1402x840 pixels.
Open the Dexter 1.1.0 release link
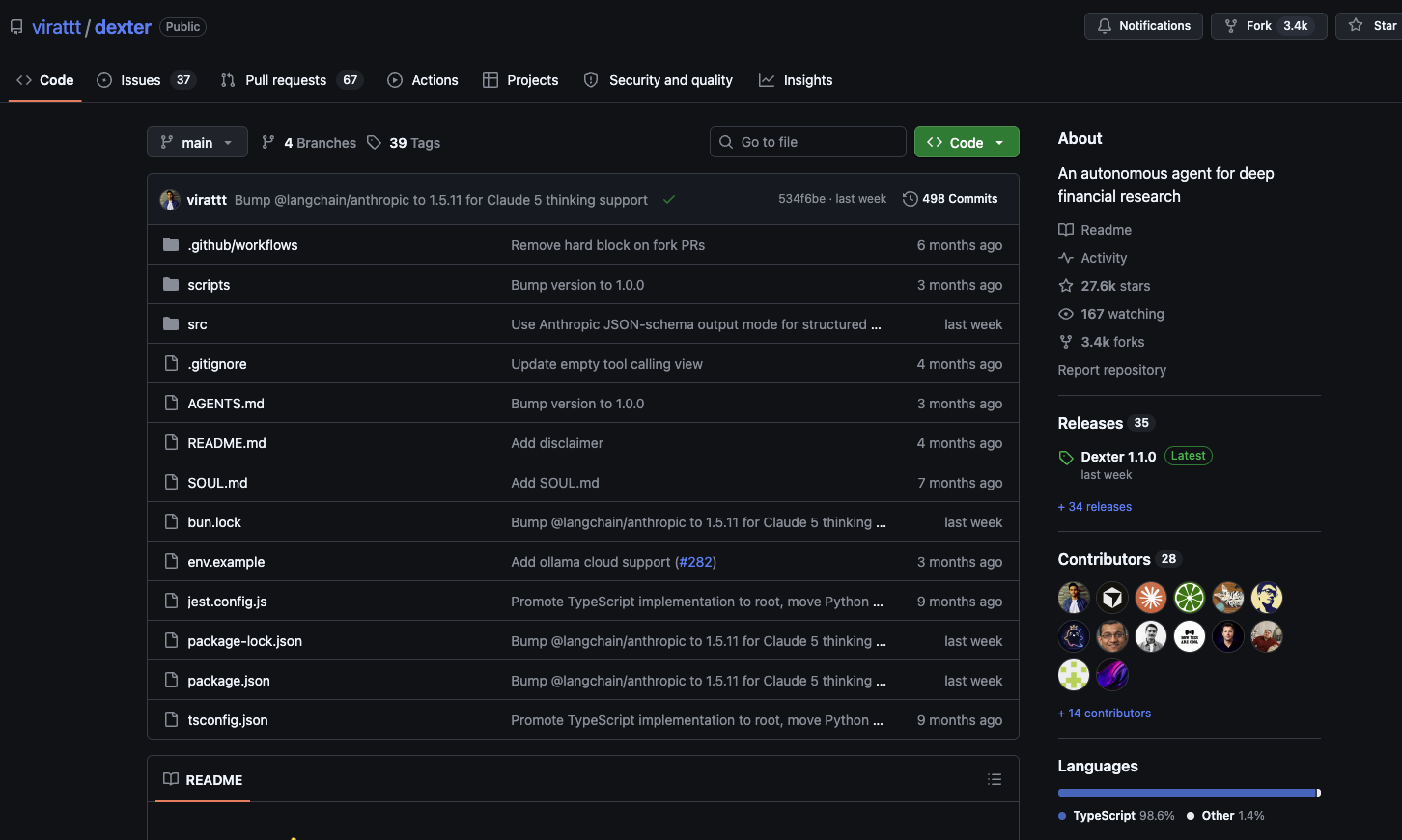click(x=1118, y=457)
